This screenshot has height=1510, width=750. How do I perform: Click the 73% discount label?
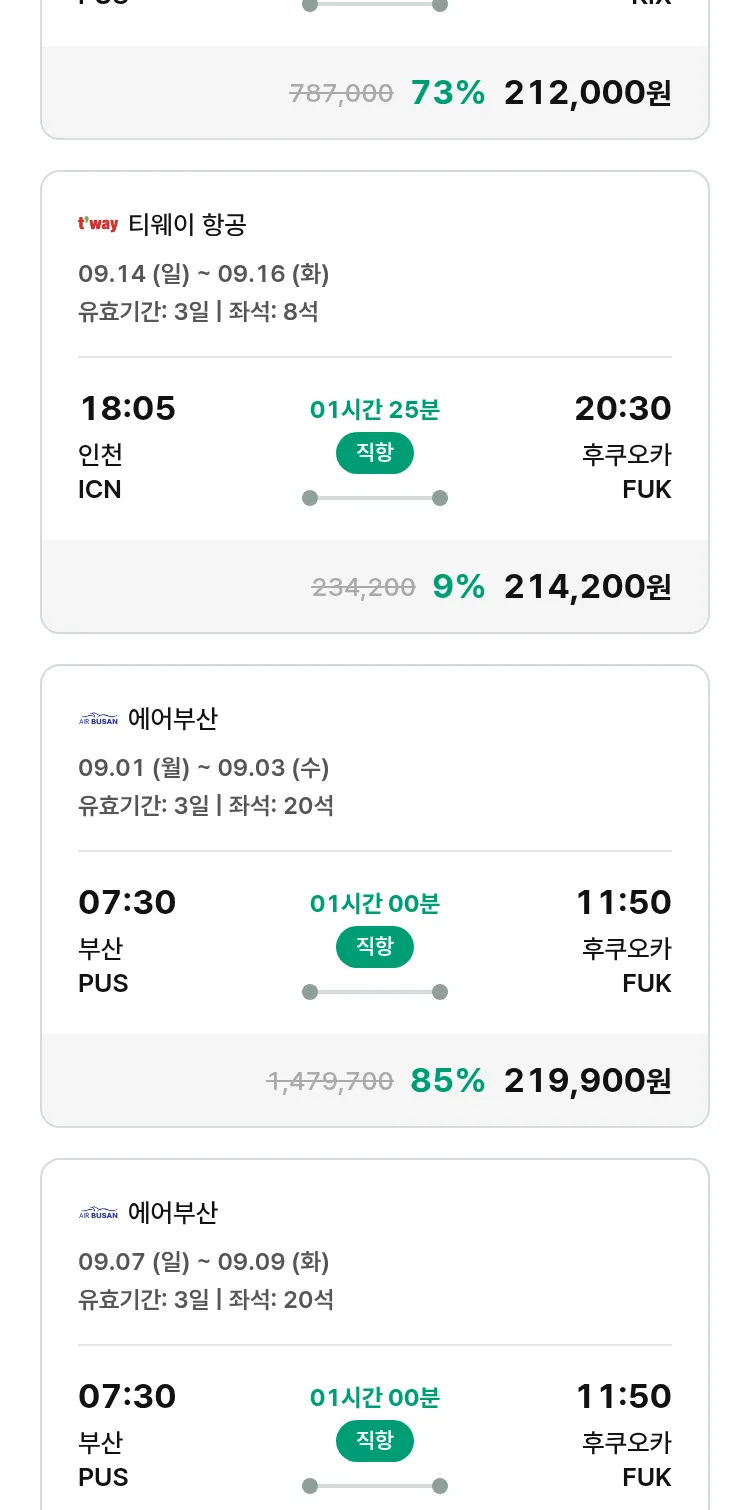447,93
